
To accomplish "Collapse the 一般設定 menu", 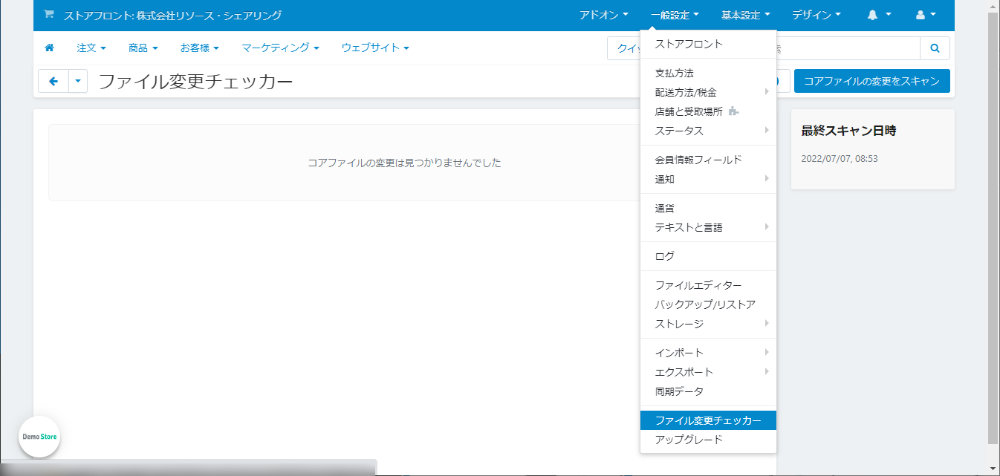I will pyautogui.click(x=675, y=14).
